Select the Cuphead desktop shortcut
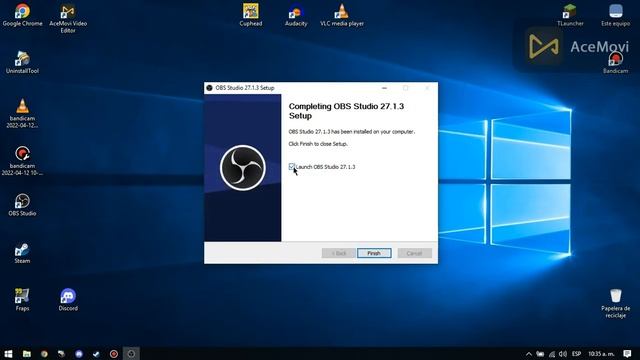Viewport: 640px width, 360px height. pos(251,16)
